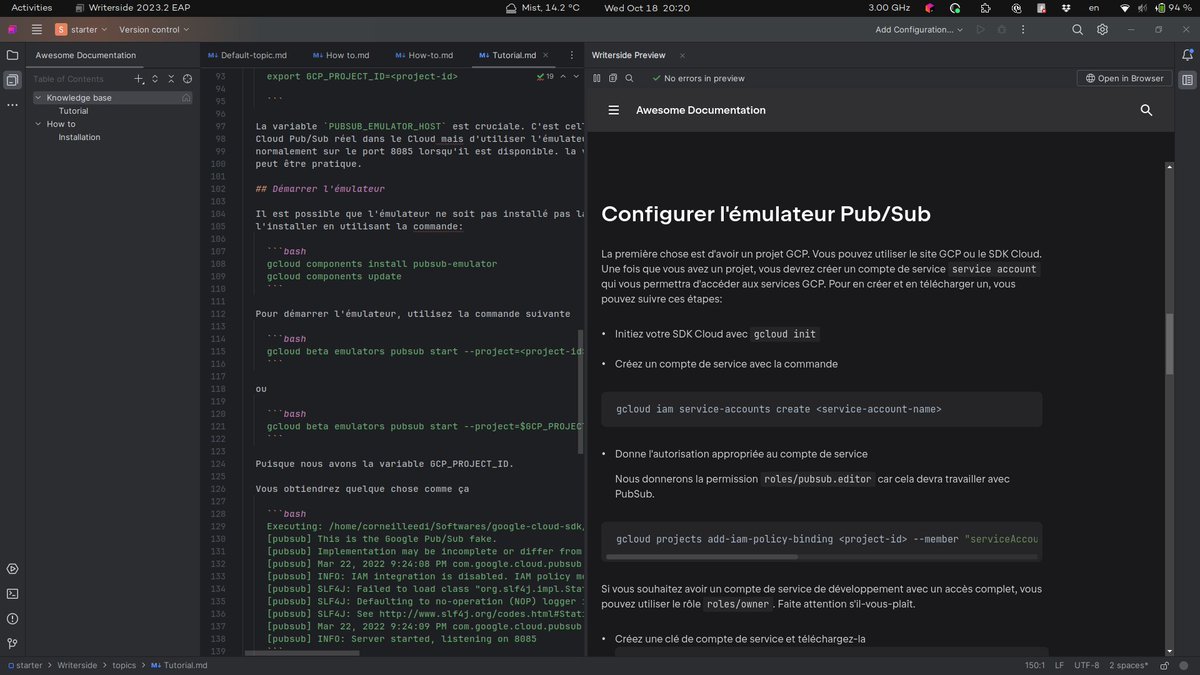Open the starter project dropdown
Screen dimensions: 1200x675
pyautogui.click(x=81, y=30)
